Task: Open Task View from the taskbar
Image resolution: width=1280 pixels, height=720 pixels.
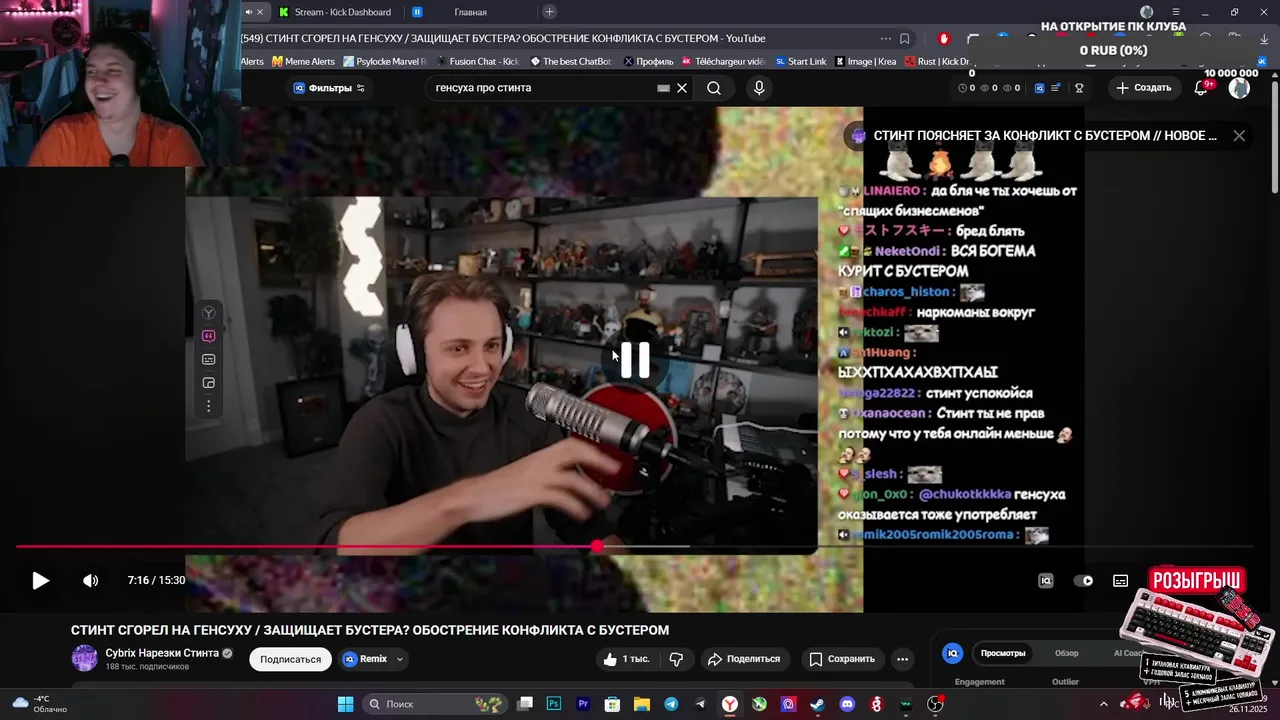Action: click(525, 704)
